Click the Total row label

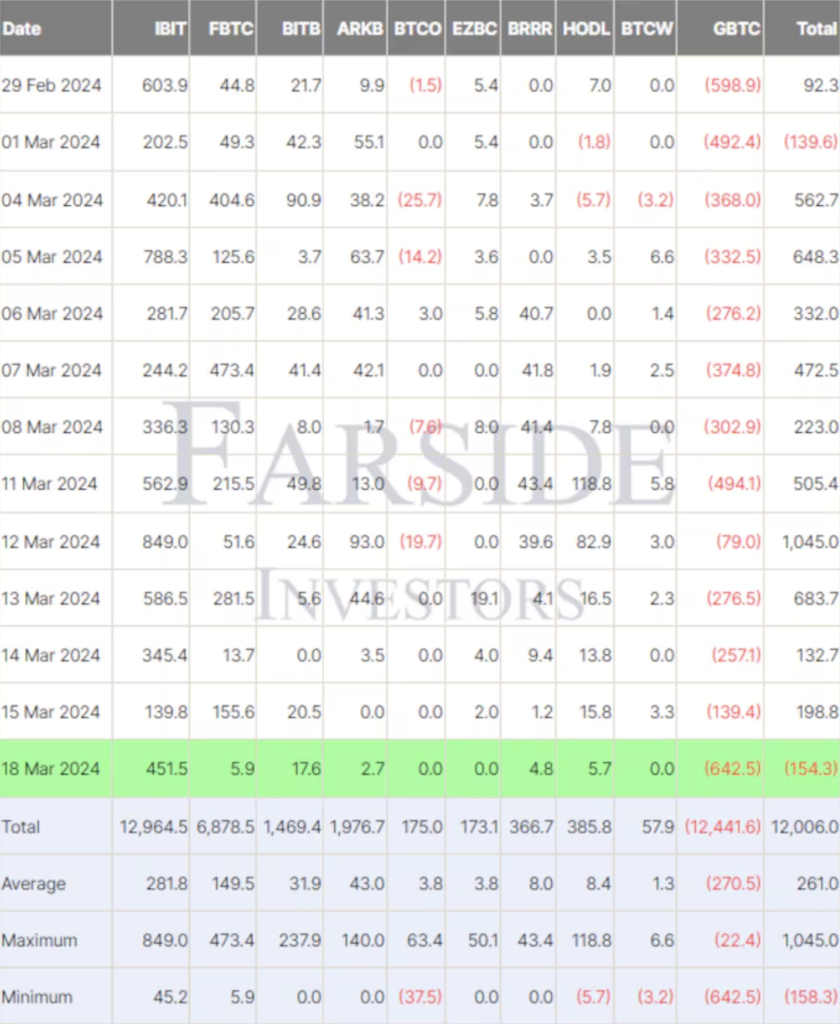point(21,827)
